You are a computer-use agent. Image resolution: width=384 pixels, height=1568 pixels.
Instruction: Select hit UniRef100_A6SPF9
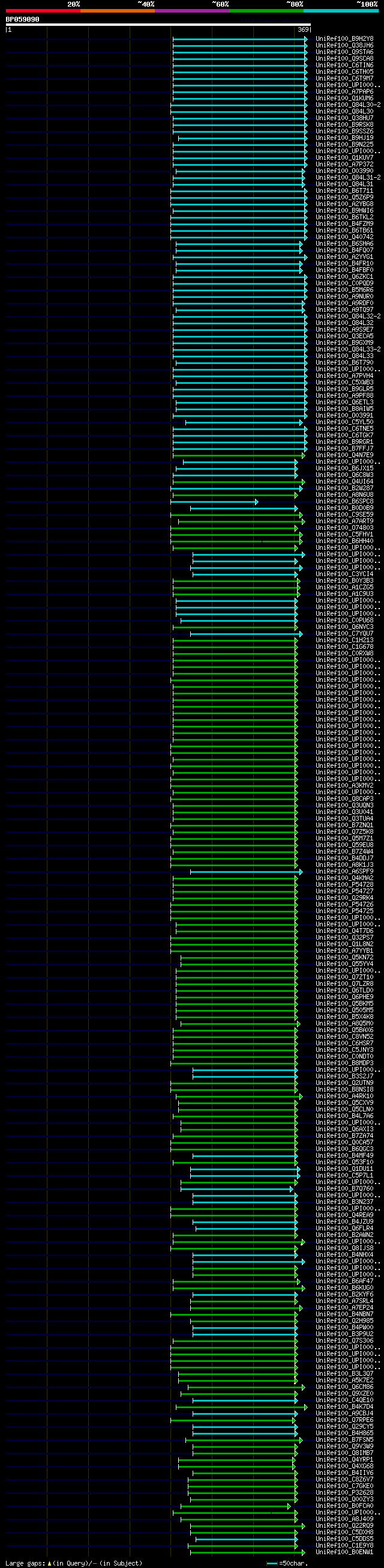pos(344,872)
